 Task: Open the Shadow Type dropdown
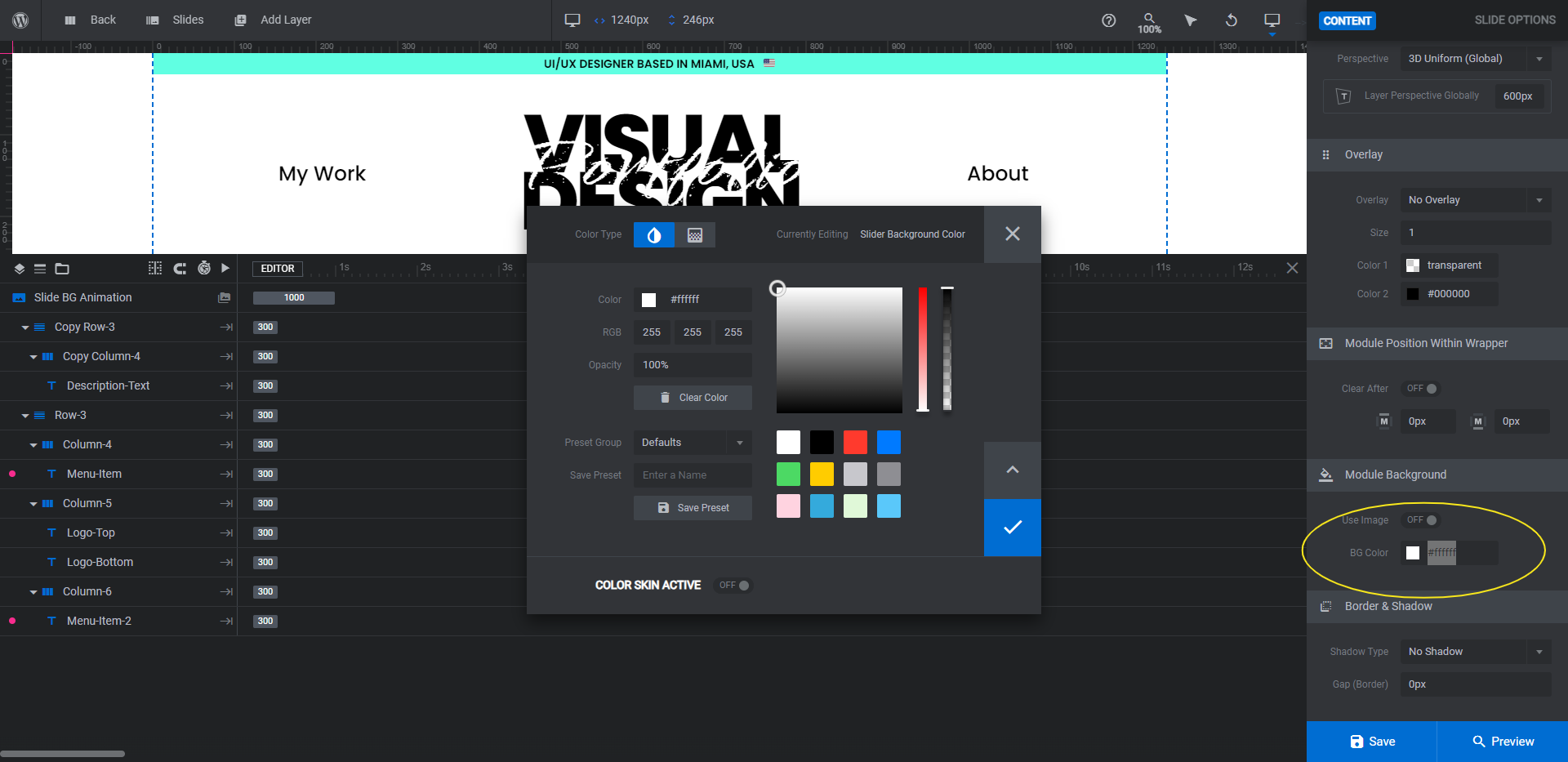(1476, 652)
